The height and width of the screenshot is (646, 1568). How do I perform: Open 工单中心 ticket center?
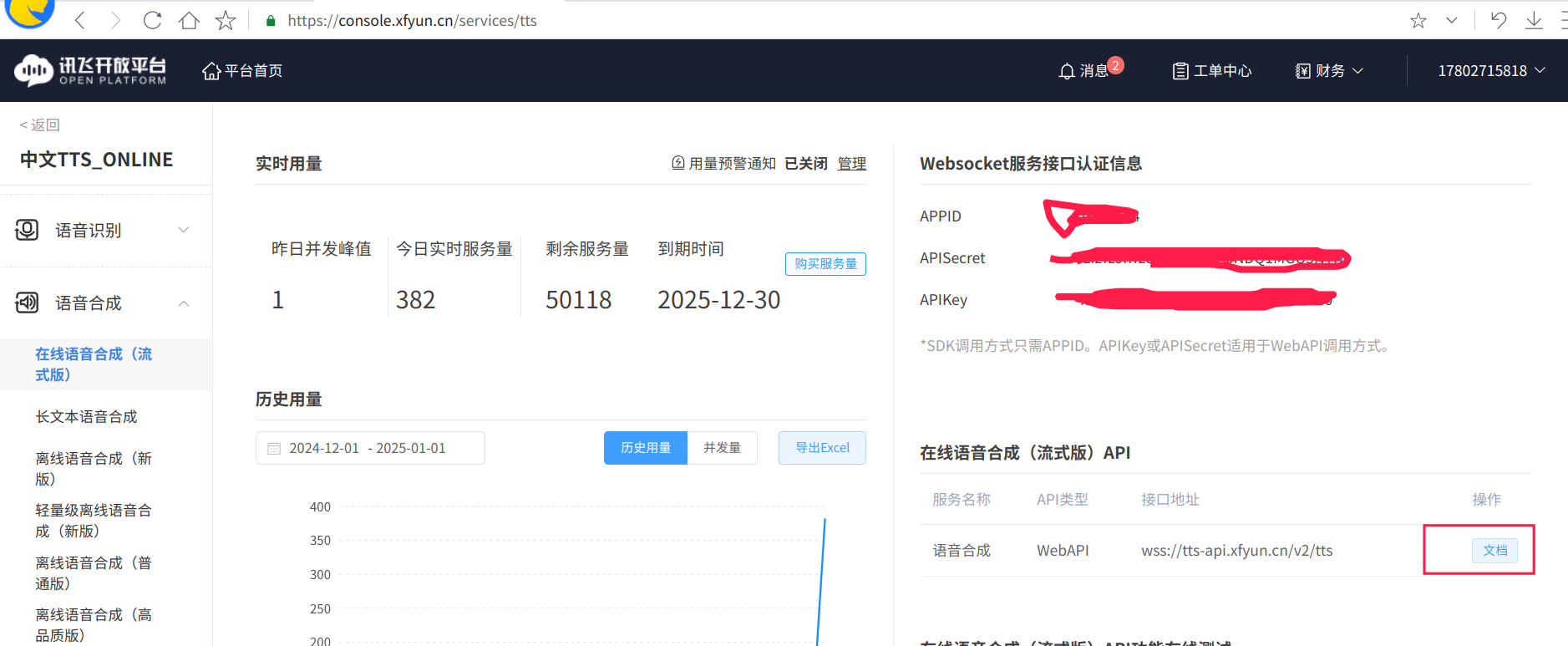click(1222, 71)
